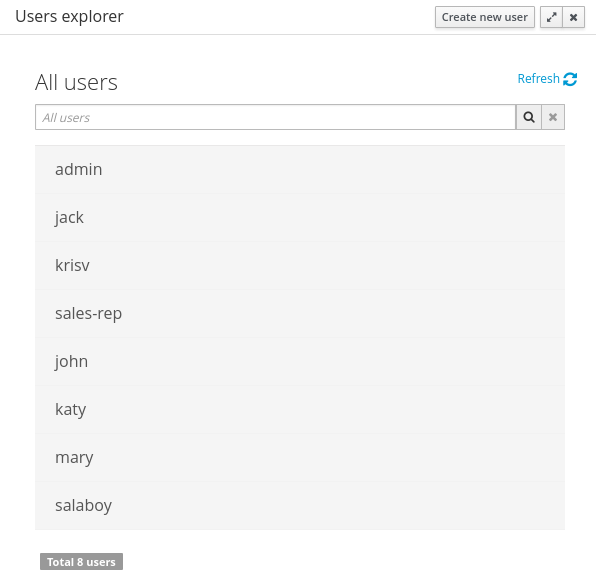
Task: Open the mary user row
Action: pyautogui.click(x=300, y=458)
